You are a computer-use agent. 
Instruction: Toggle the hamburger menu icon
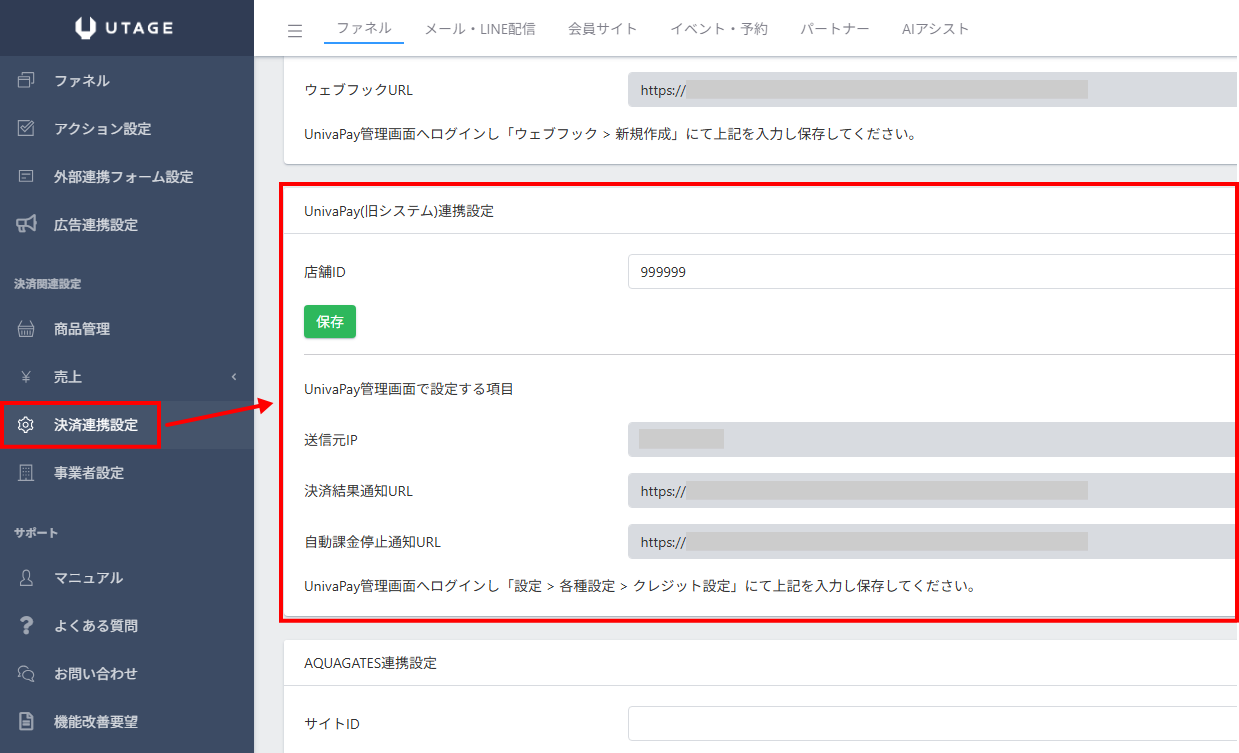(x=295, y=31)
